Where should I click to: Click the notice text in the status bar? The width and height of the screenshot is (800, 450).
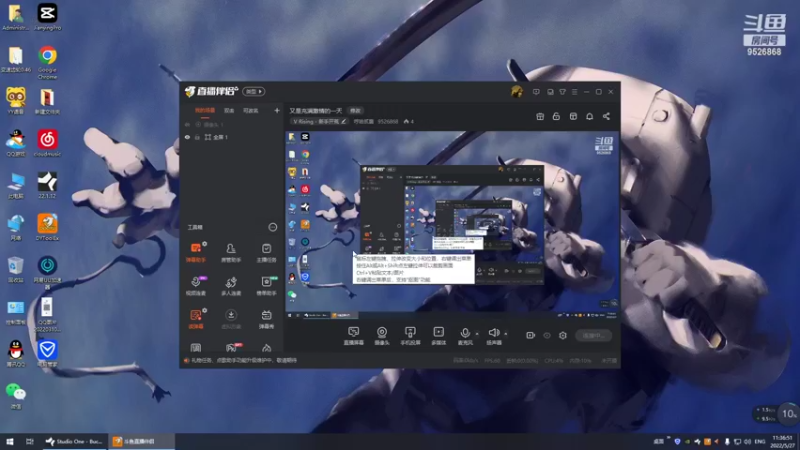pyautogui.click(x=244, y=360)
